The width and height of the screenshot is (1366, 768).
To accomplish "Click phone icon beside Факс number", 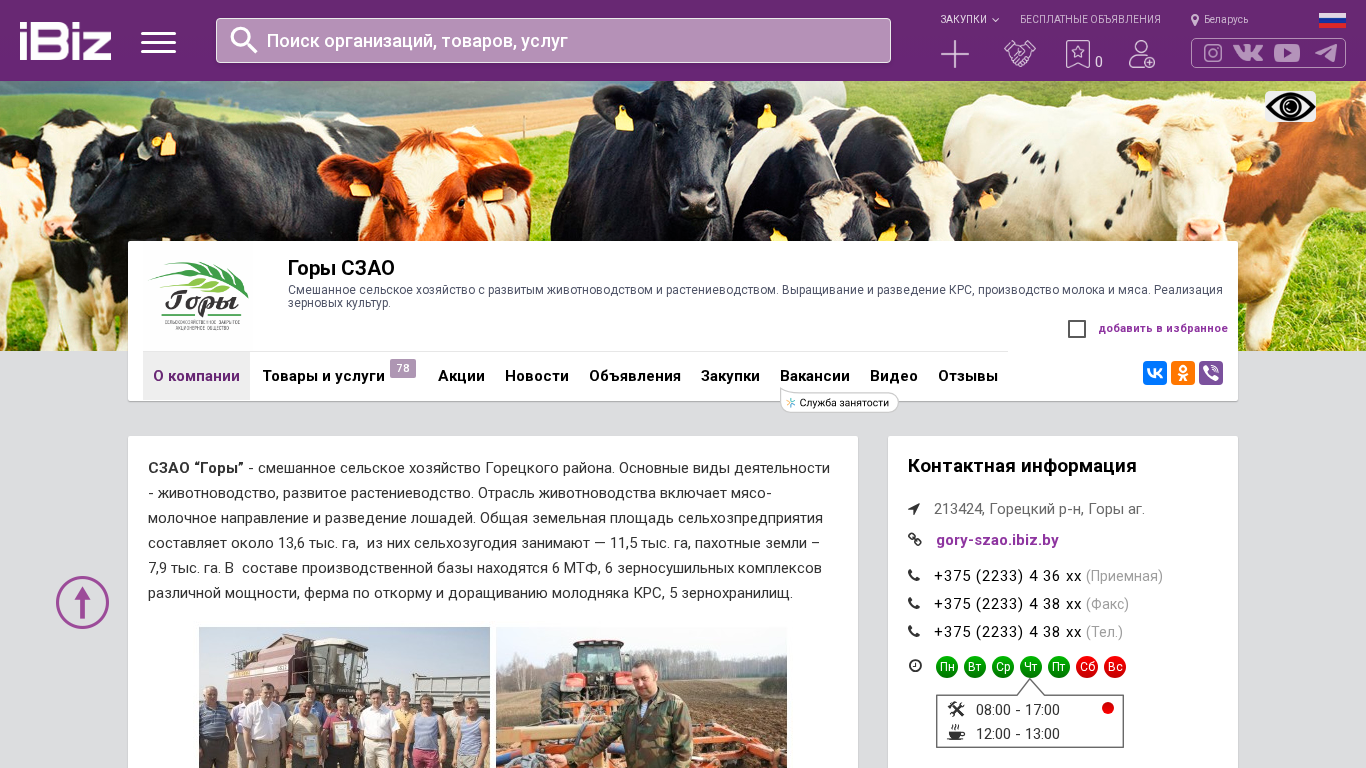I will (914, 604).
